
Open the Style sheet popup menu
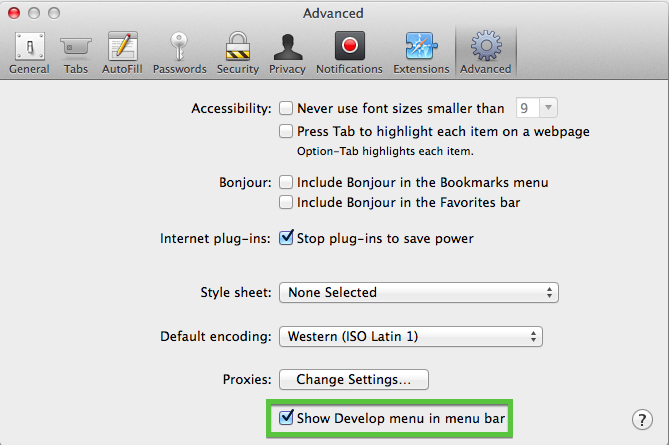tap(419, 292)
